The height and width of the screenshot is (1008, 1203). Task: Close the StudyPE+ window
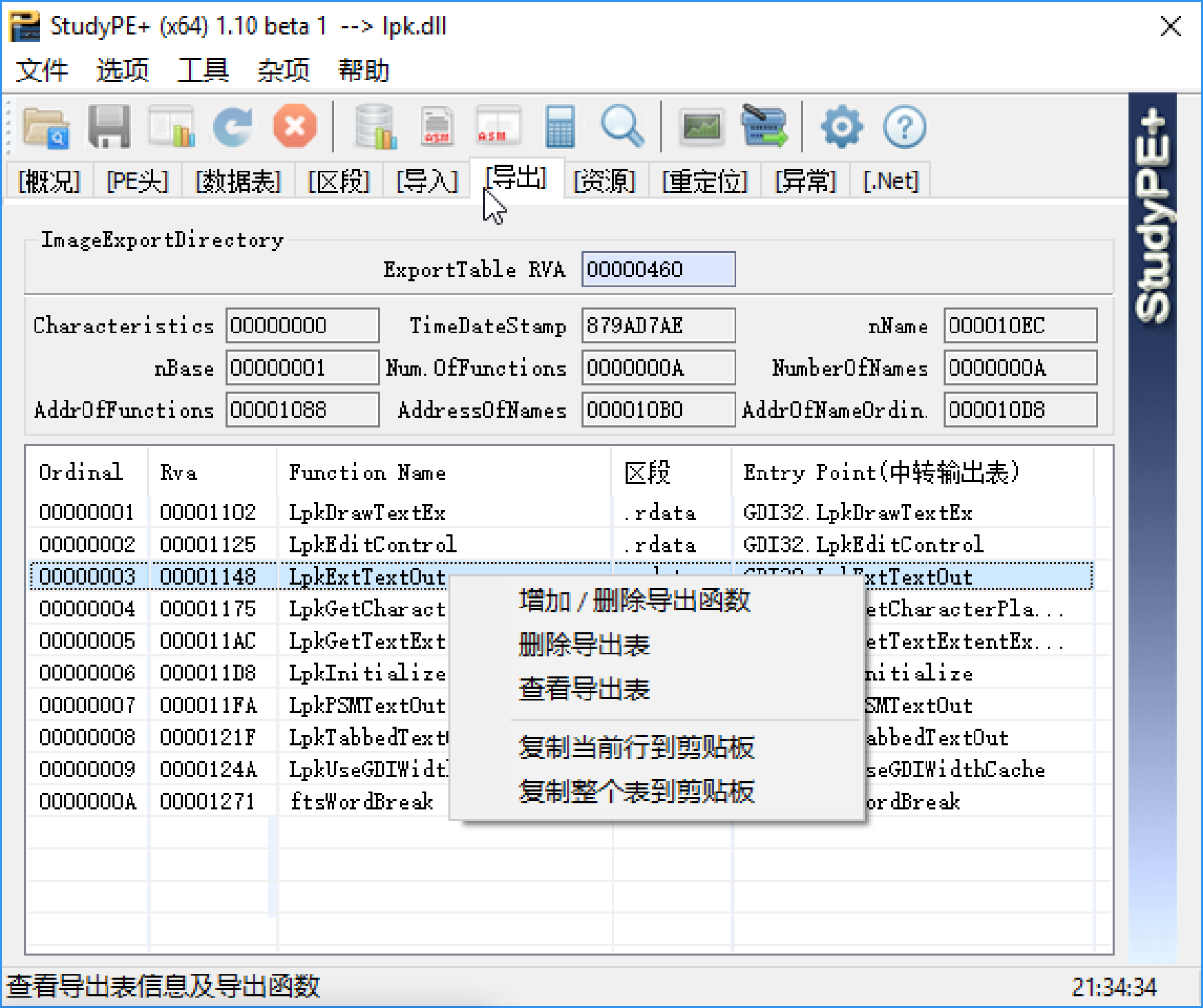tap(1171, 27)
